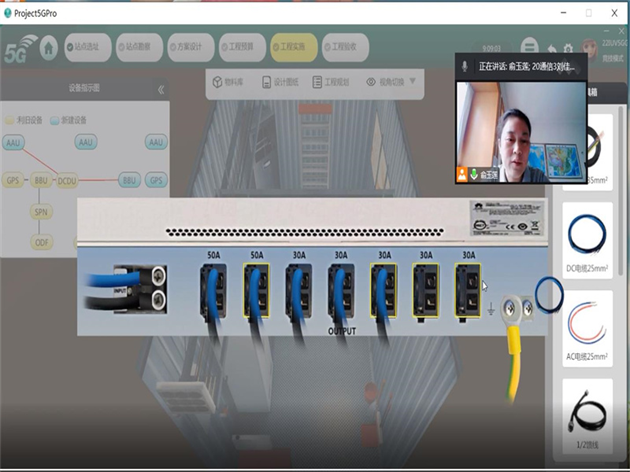Click the microphone icon in speaker overlay

(x=465, y=66)
